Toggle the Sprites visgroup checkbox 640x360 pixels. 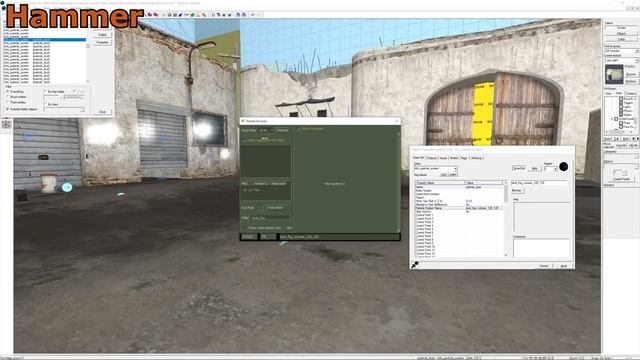click(x=621, y=114)
